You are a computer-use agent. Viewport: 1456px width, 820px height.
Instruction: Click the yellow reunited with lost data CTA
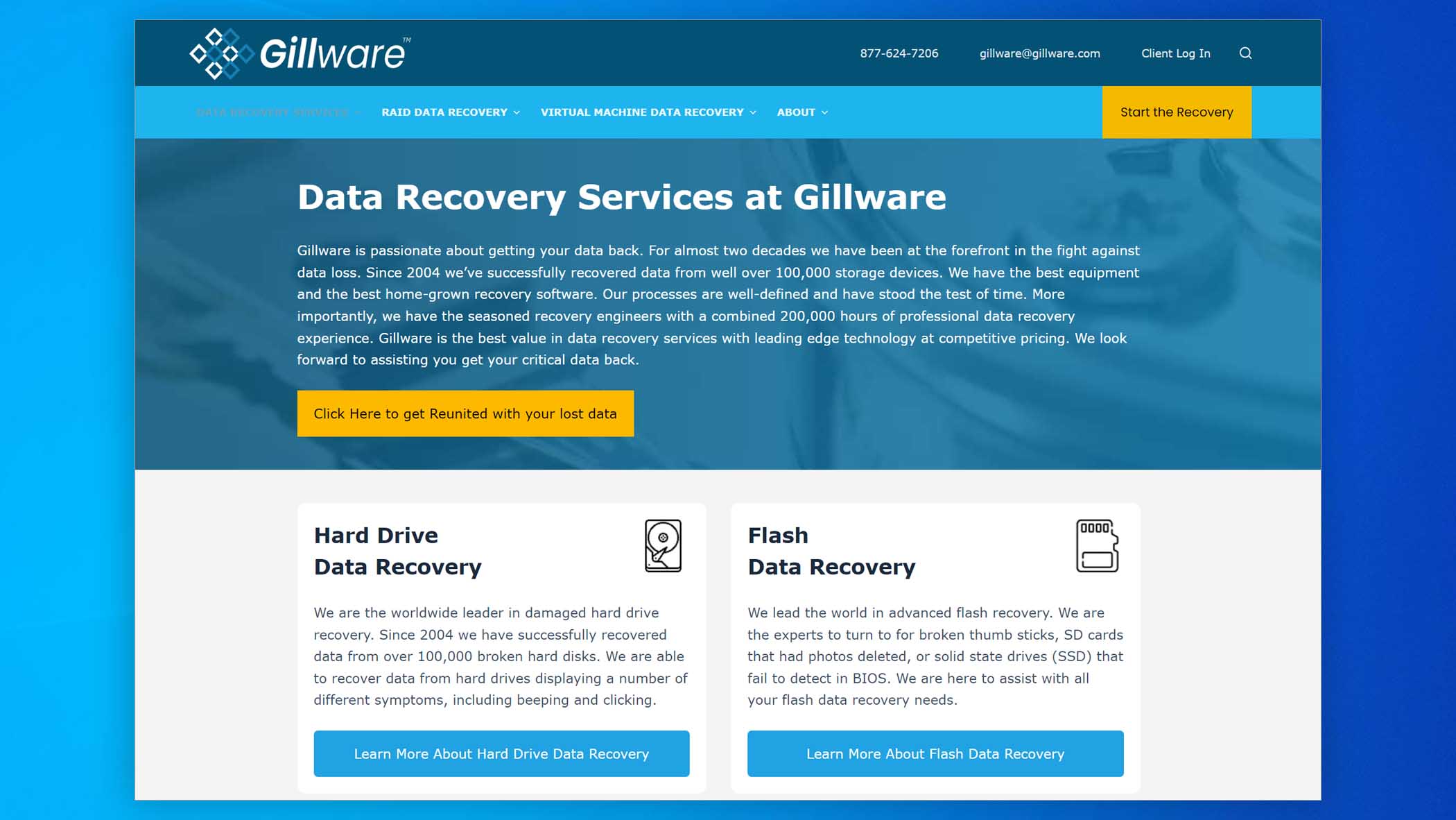tap(464, 414)
